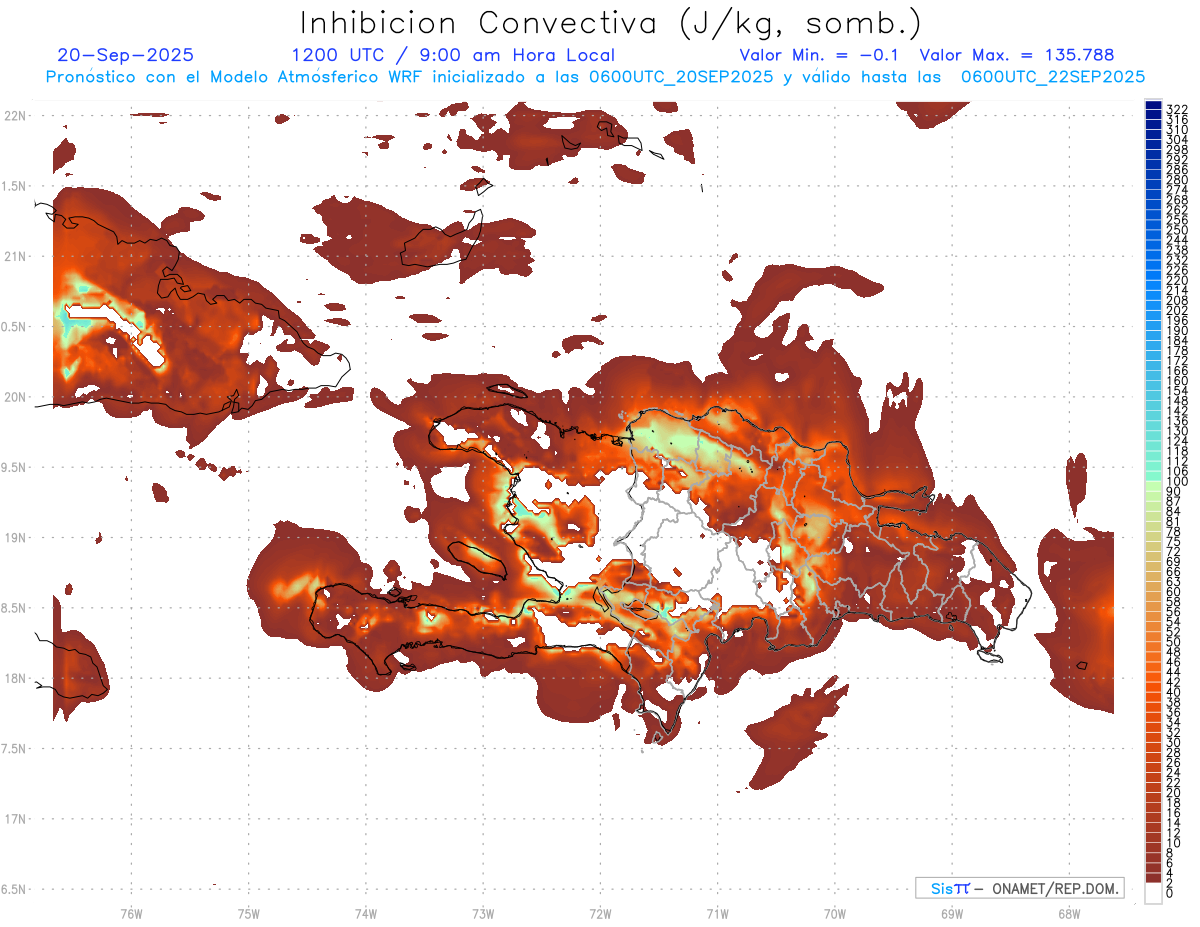The width and height of the screenshot is (1200, 927).
Task: Click the 22N latitude axis label
Action: coord(15,116)
